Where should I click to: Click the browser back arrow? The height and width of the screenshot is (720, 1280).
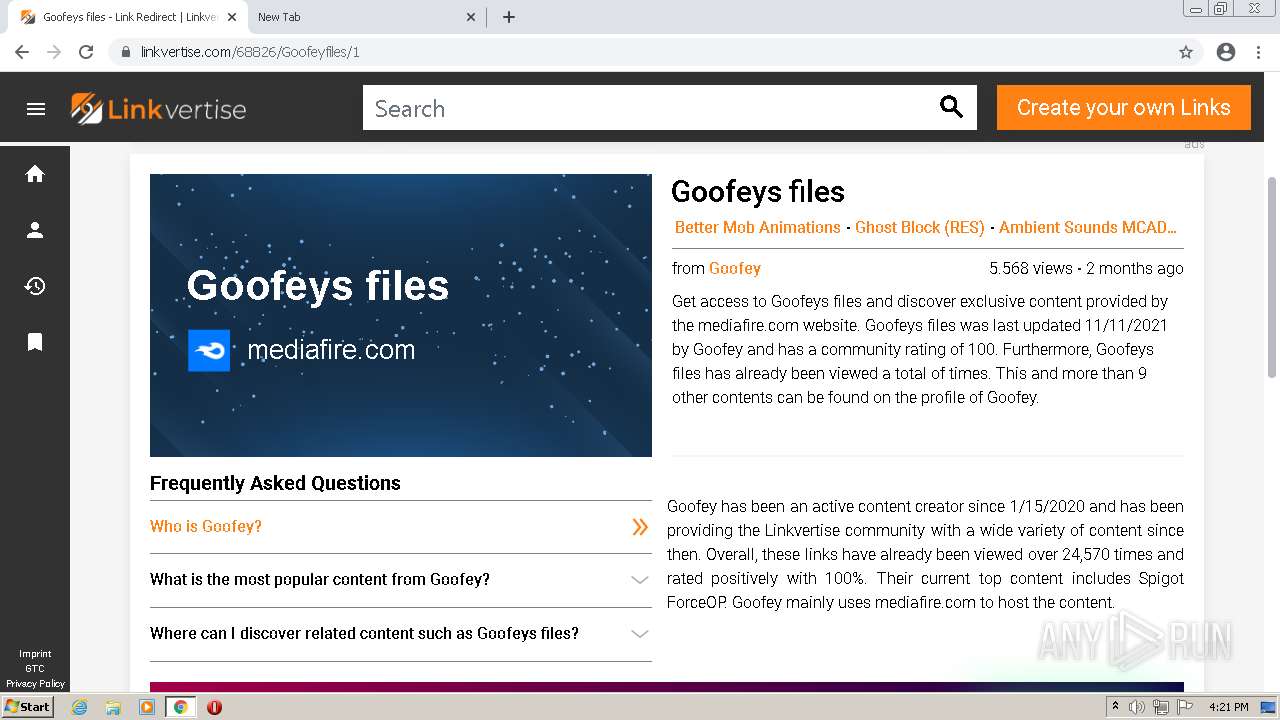click(22, 52)
